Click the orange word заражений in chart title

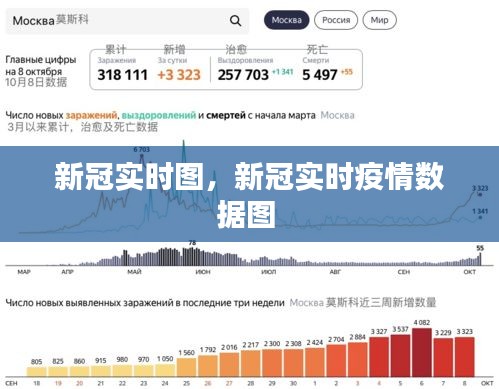[x=91, y=115]
